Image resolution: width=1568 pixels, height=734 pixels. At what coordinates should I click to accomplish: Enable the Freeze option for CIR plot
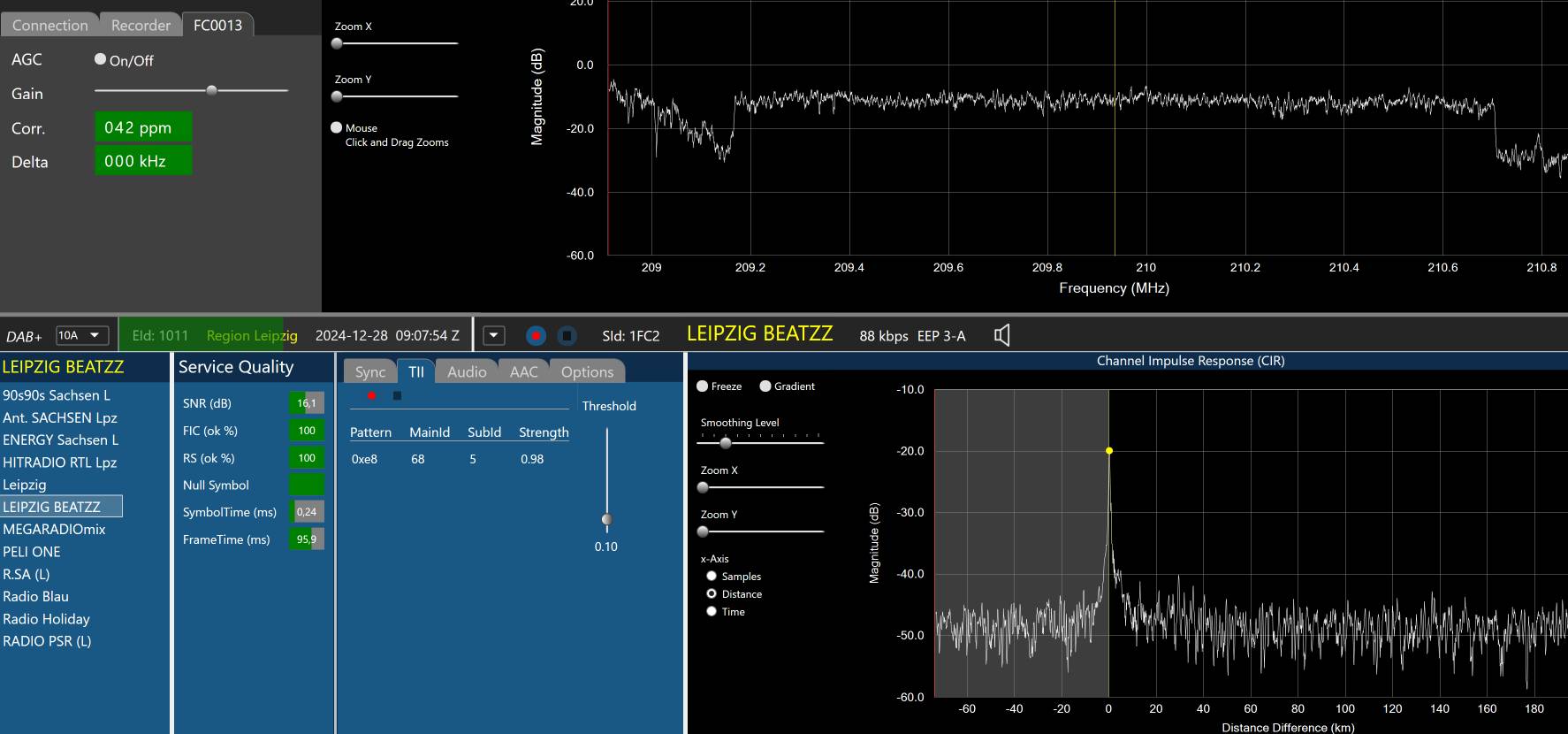(x=703, y=386)
